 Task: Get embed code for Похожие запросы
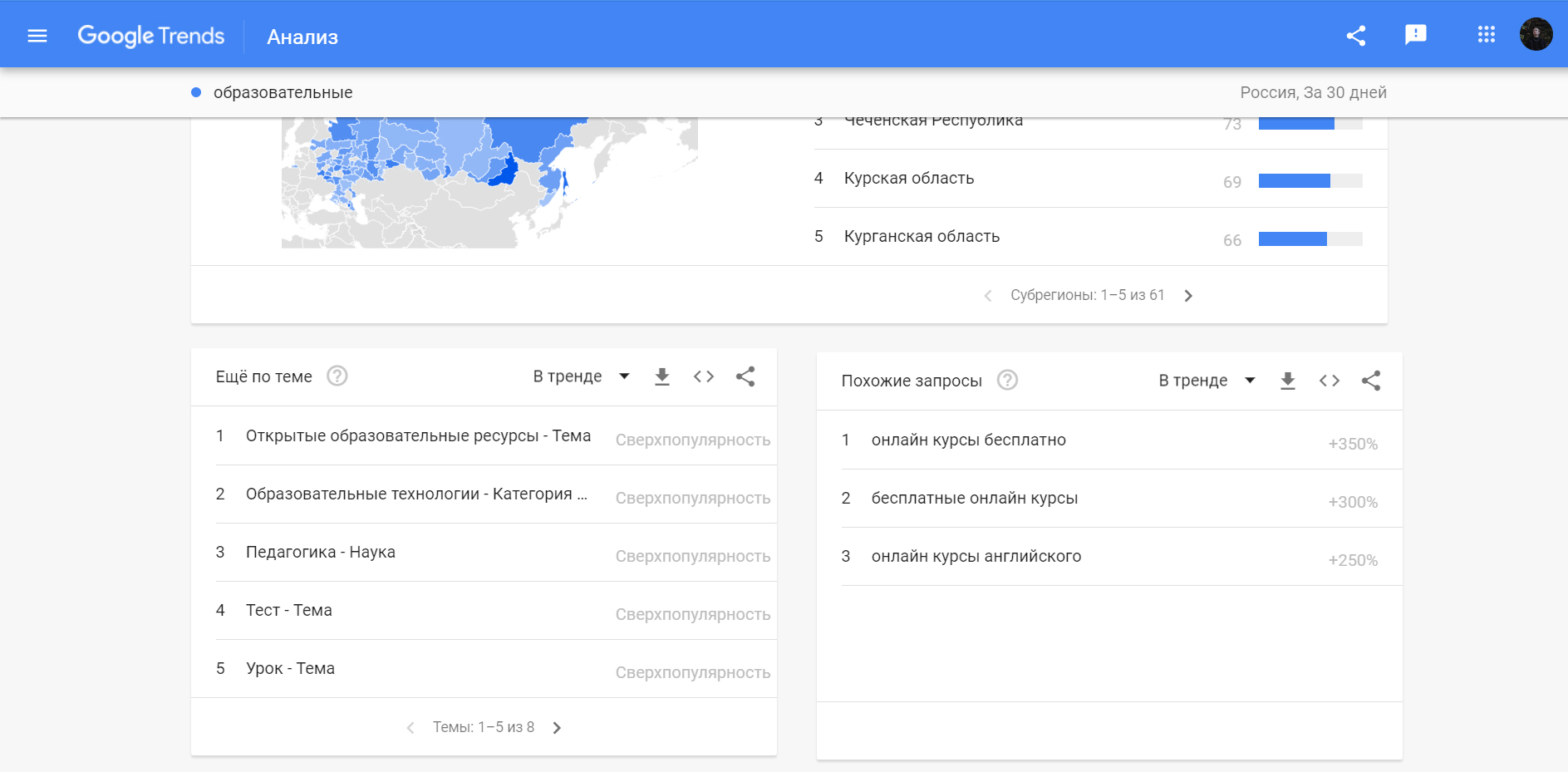1330,381
